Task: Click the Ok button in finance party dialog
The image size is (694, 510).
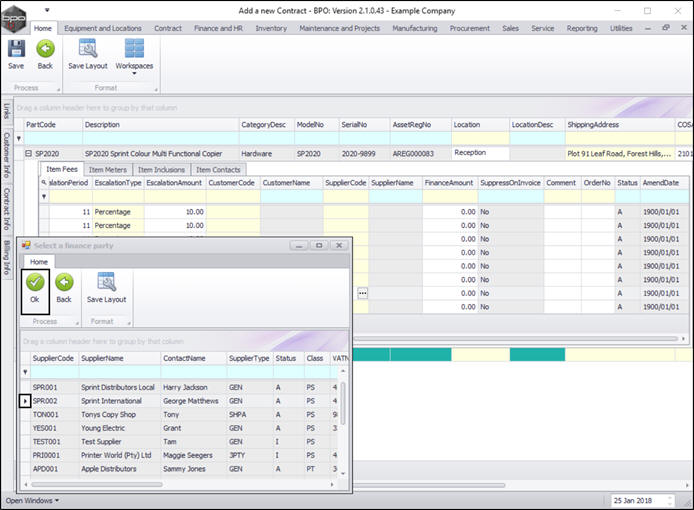Action: (35, 289)
